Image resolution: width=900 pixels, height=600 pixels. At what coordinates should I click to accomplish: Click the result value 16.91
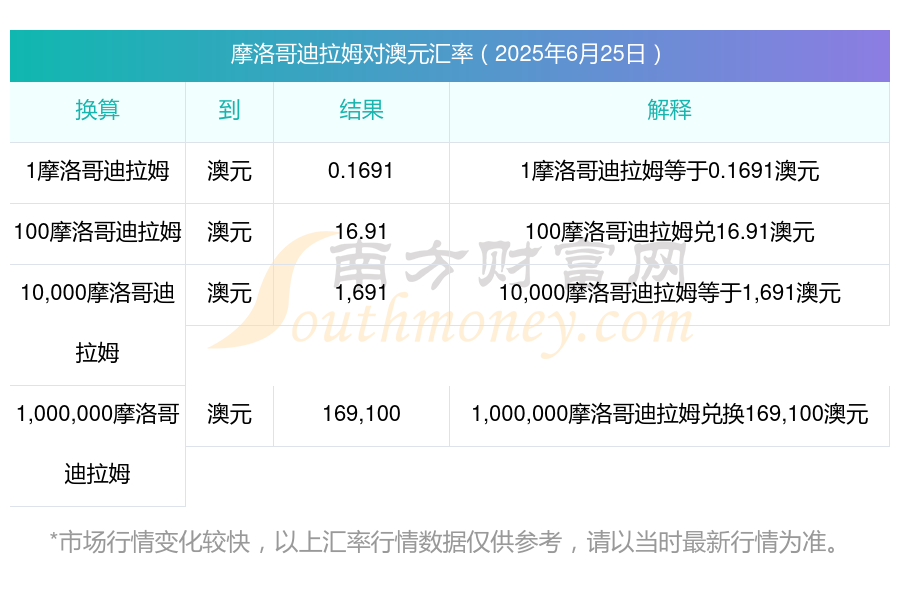(x=361, y=232)
